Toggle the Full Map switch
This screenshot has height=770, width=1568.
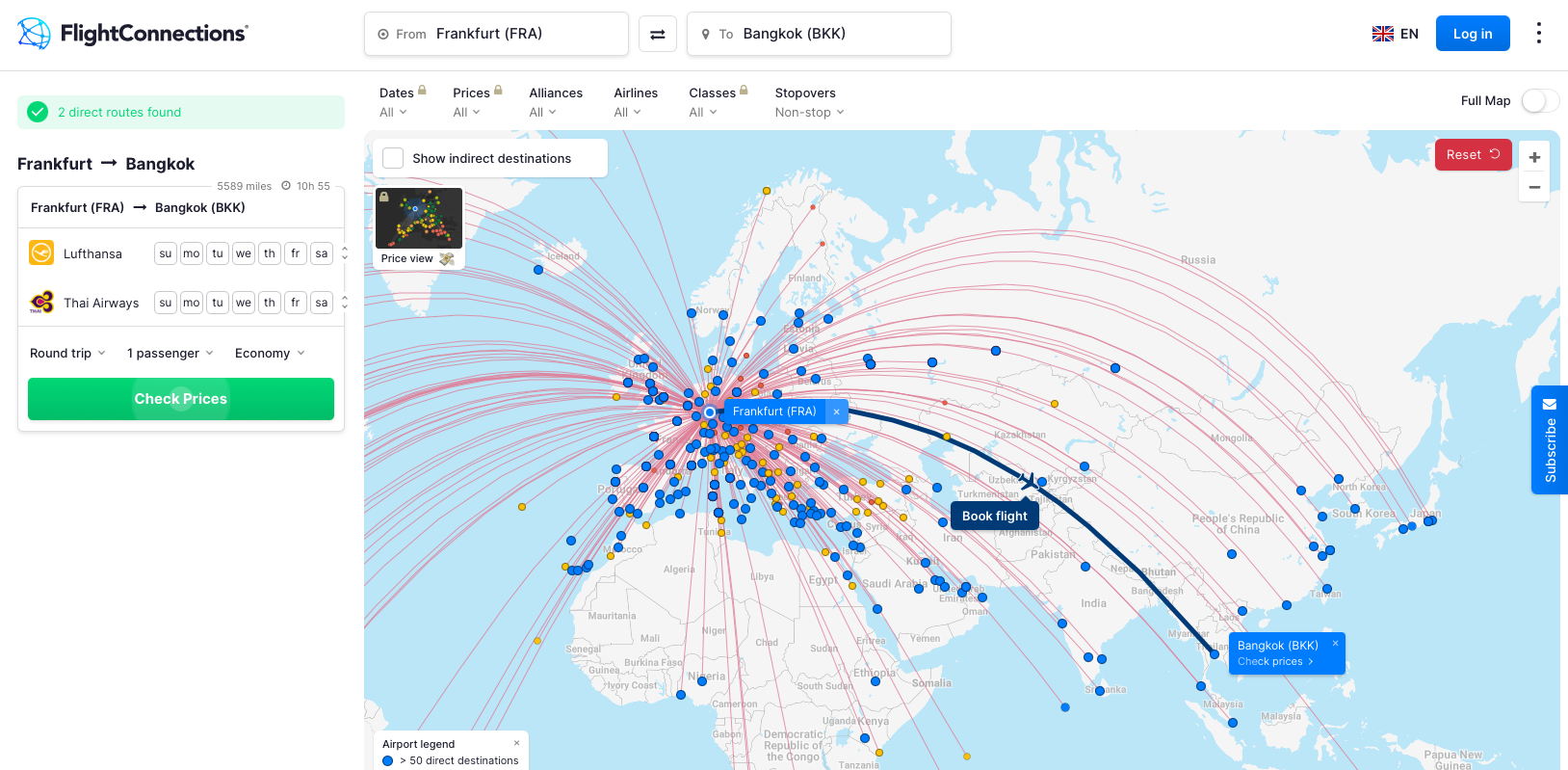(1539, 101)
